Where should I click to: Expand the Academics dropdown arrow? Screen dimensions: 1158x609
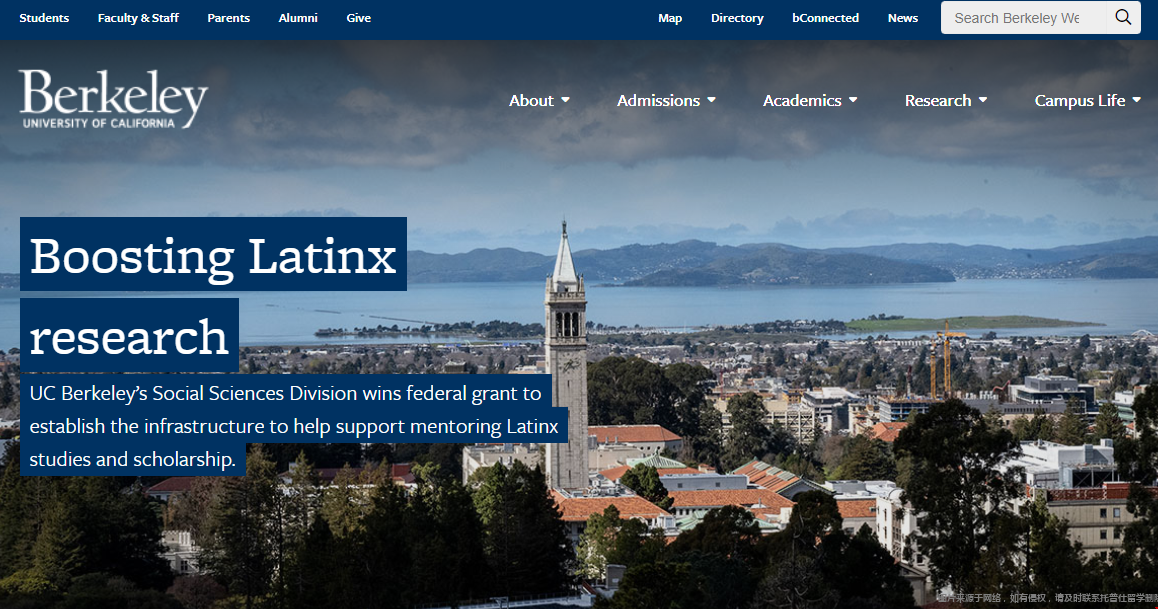853,100
